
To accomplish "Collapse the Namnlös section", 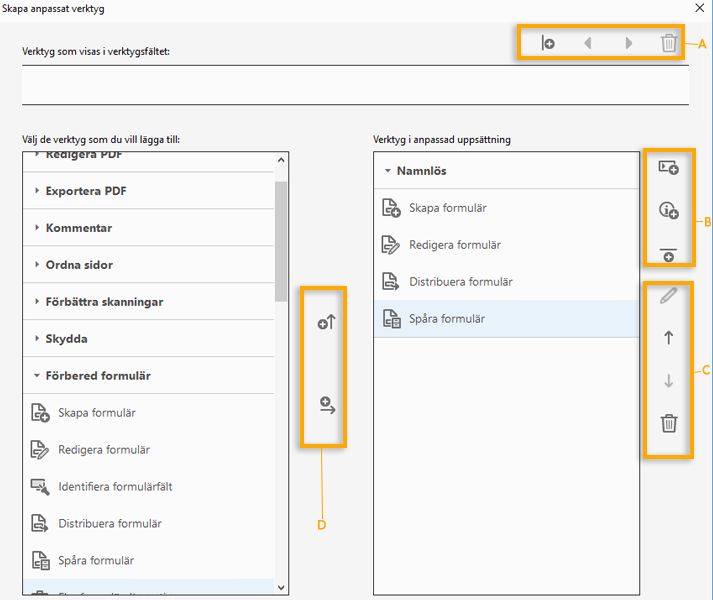I will point(387,171).
